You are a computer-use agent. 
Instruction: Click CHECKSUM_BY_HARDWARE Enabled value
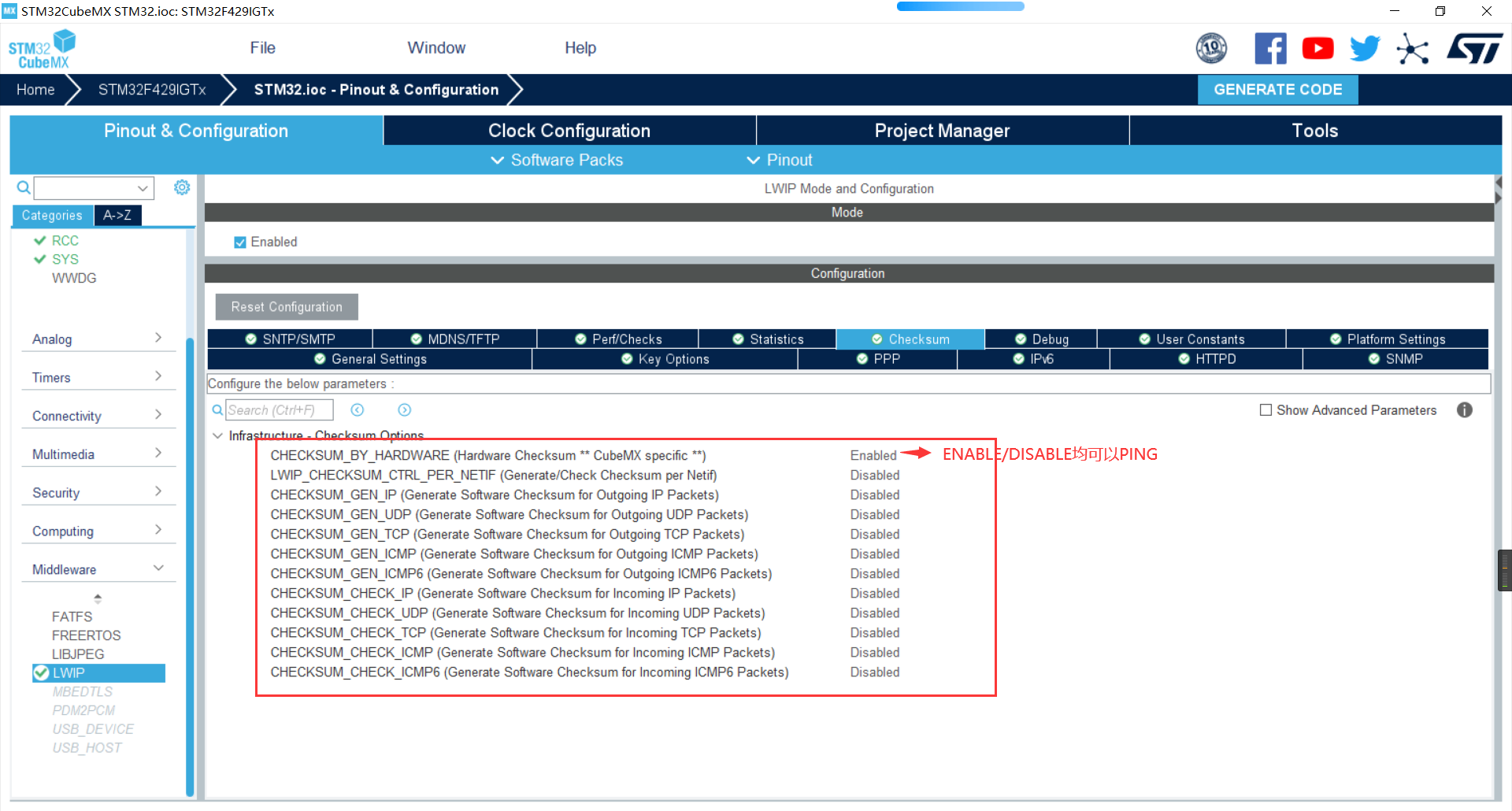[x=873, y=456]
